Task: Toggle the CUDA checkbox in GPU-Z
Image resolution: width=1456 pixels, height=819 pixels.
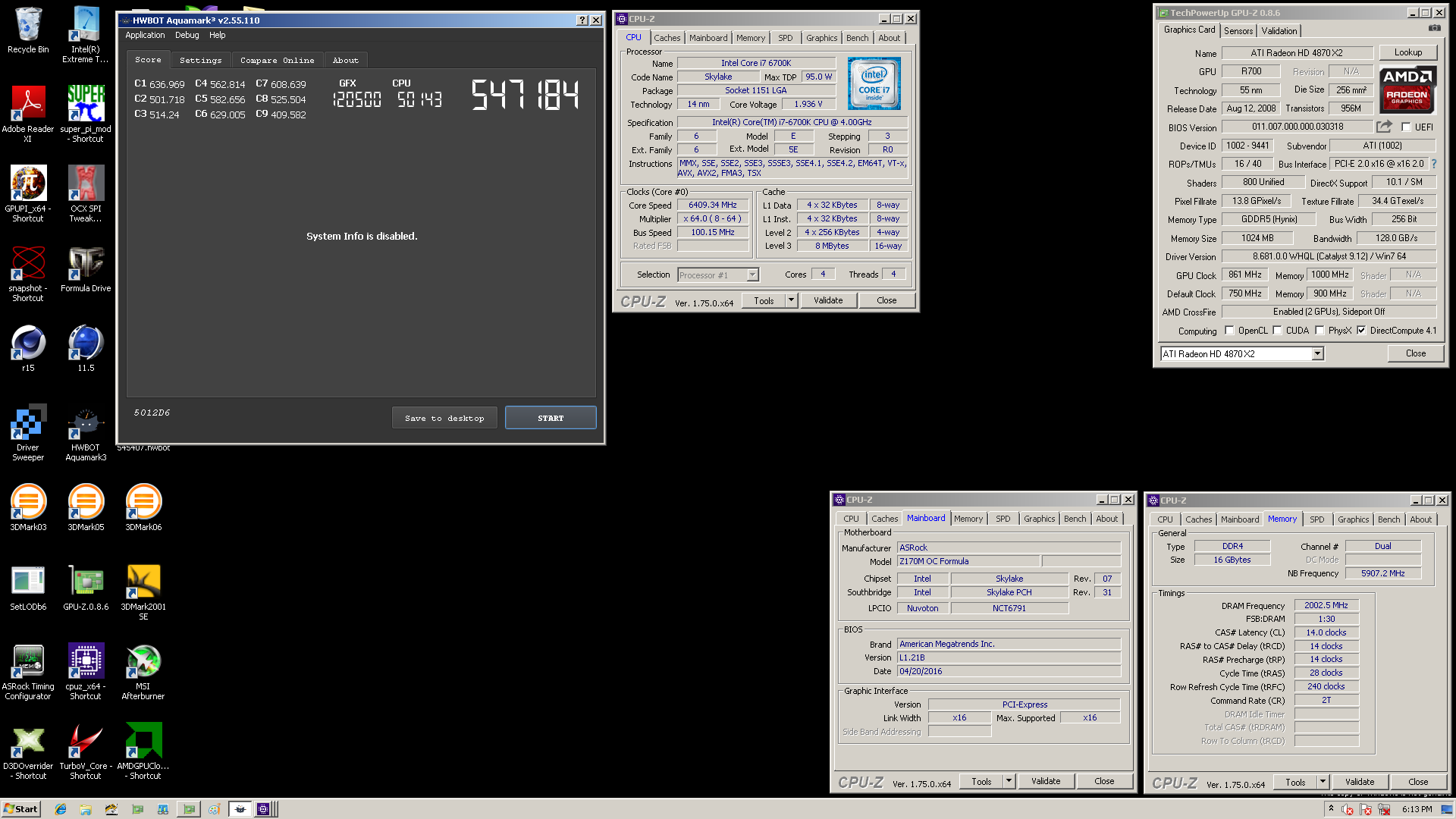Action: pos(1277,331)
